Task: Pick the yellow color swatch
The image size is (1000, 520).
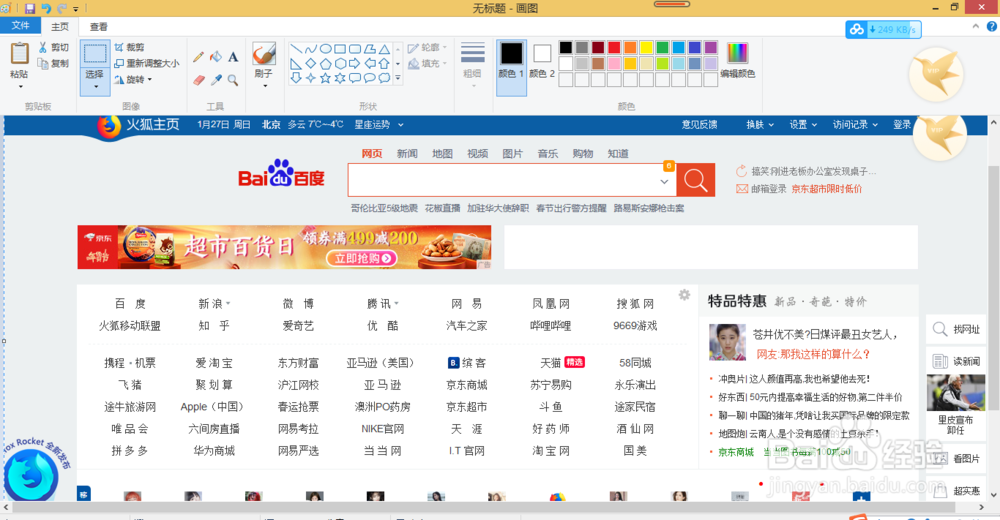Action: click(647, 47)
